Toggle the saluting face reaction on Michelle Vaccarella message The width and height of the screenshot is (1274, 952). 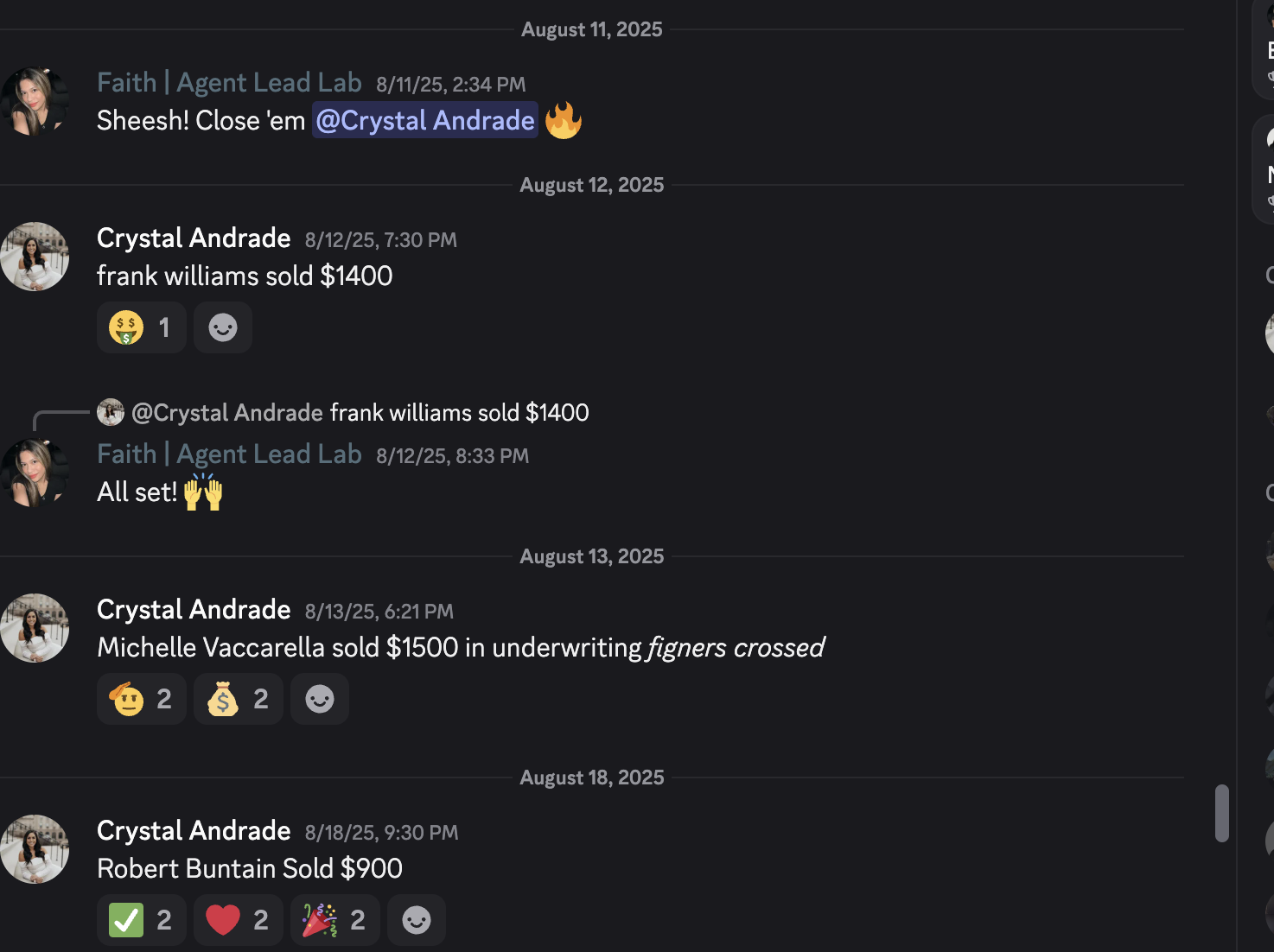pos(142,699)
